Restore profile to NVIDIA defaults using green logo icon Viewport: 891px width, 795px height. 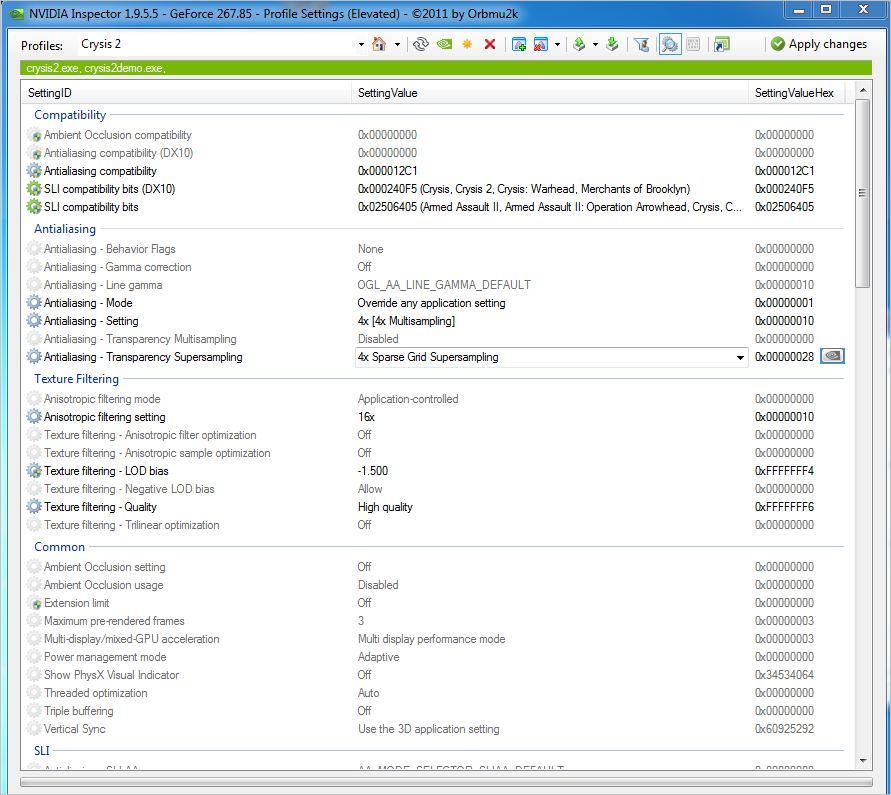point(444,44)
